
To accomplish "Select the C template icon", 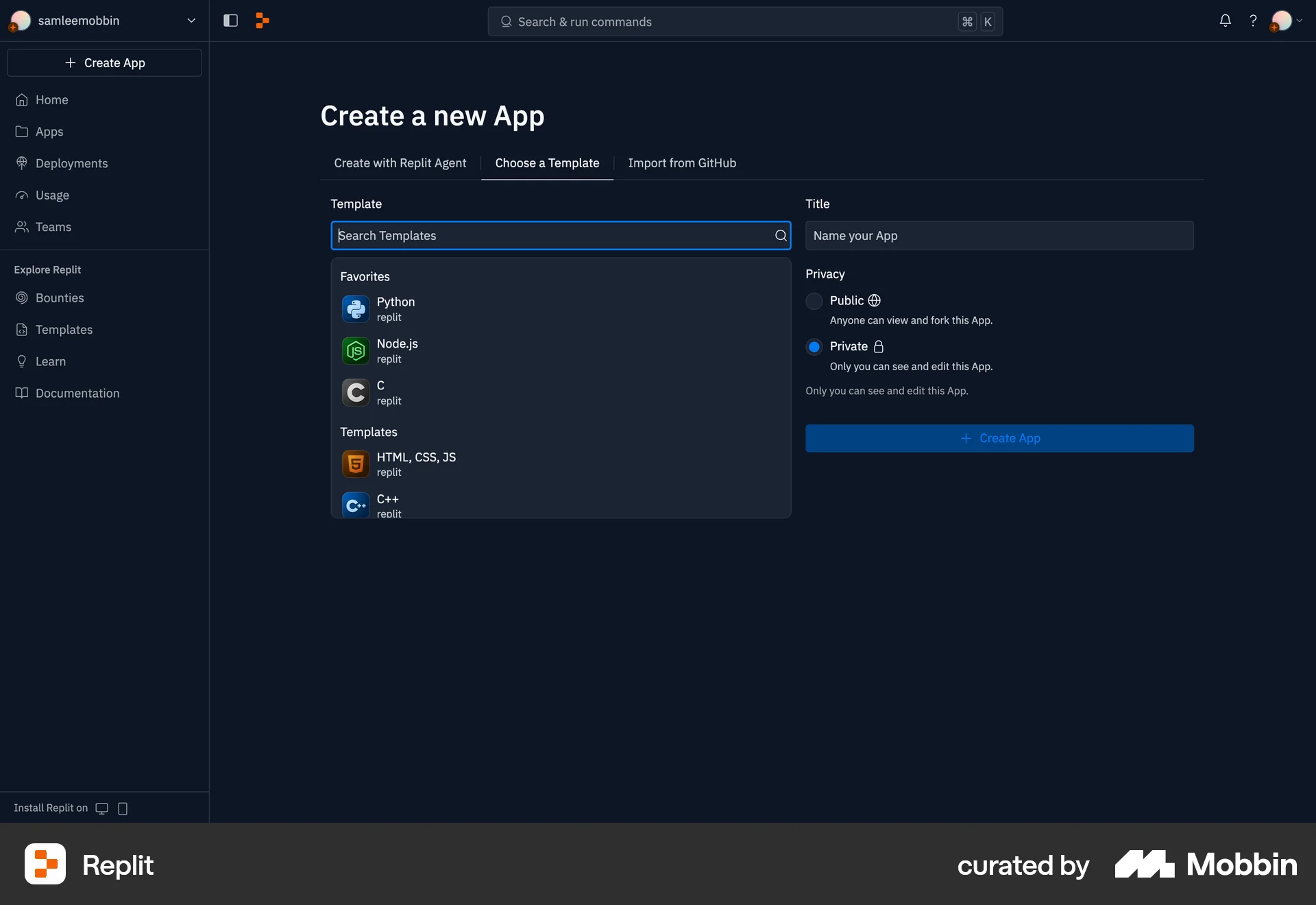I will click(355, 392).
